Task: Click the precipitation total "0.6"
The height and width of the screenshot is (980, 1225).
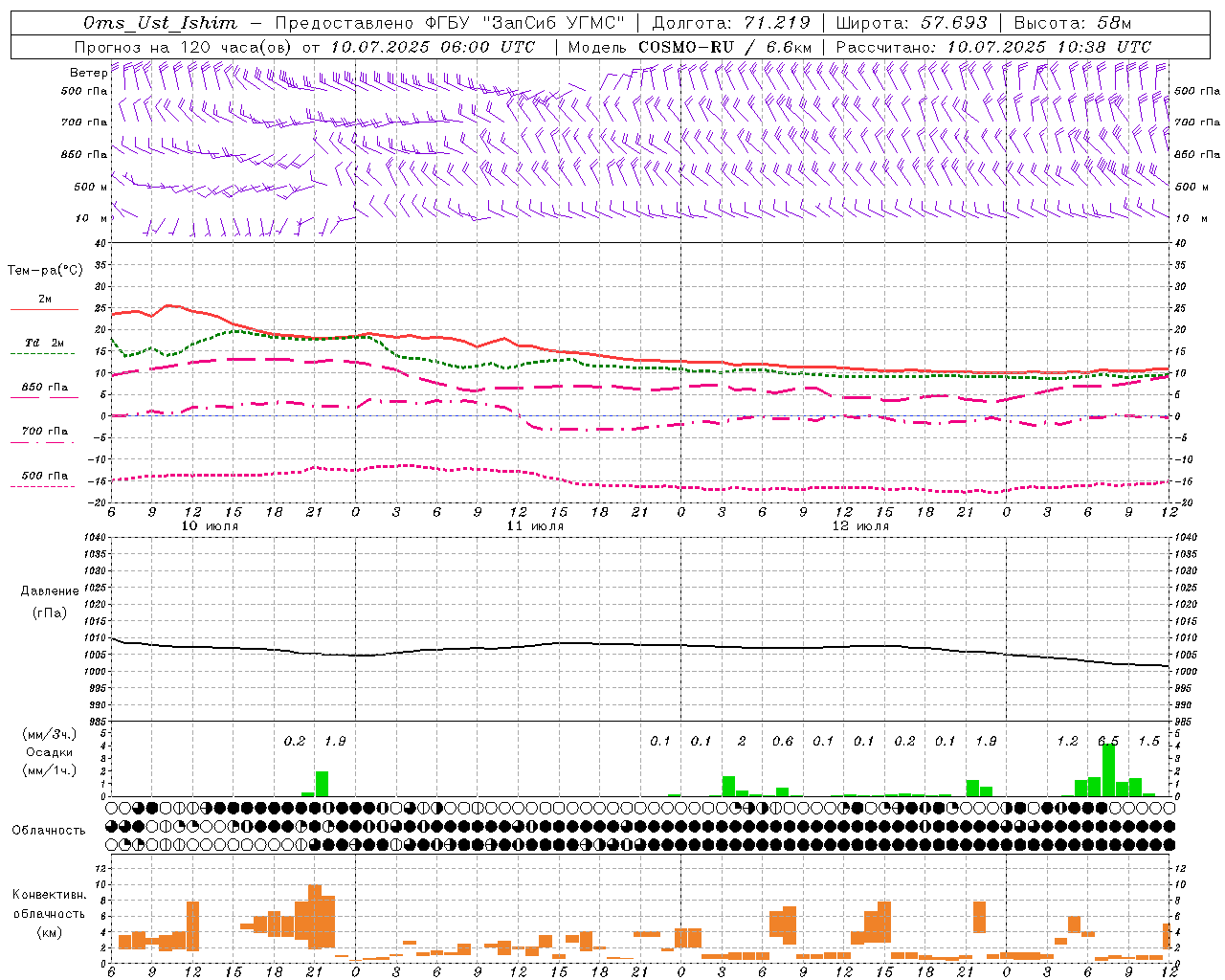Action: [783, 742]
